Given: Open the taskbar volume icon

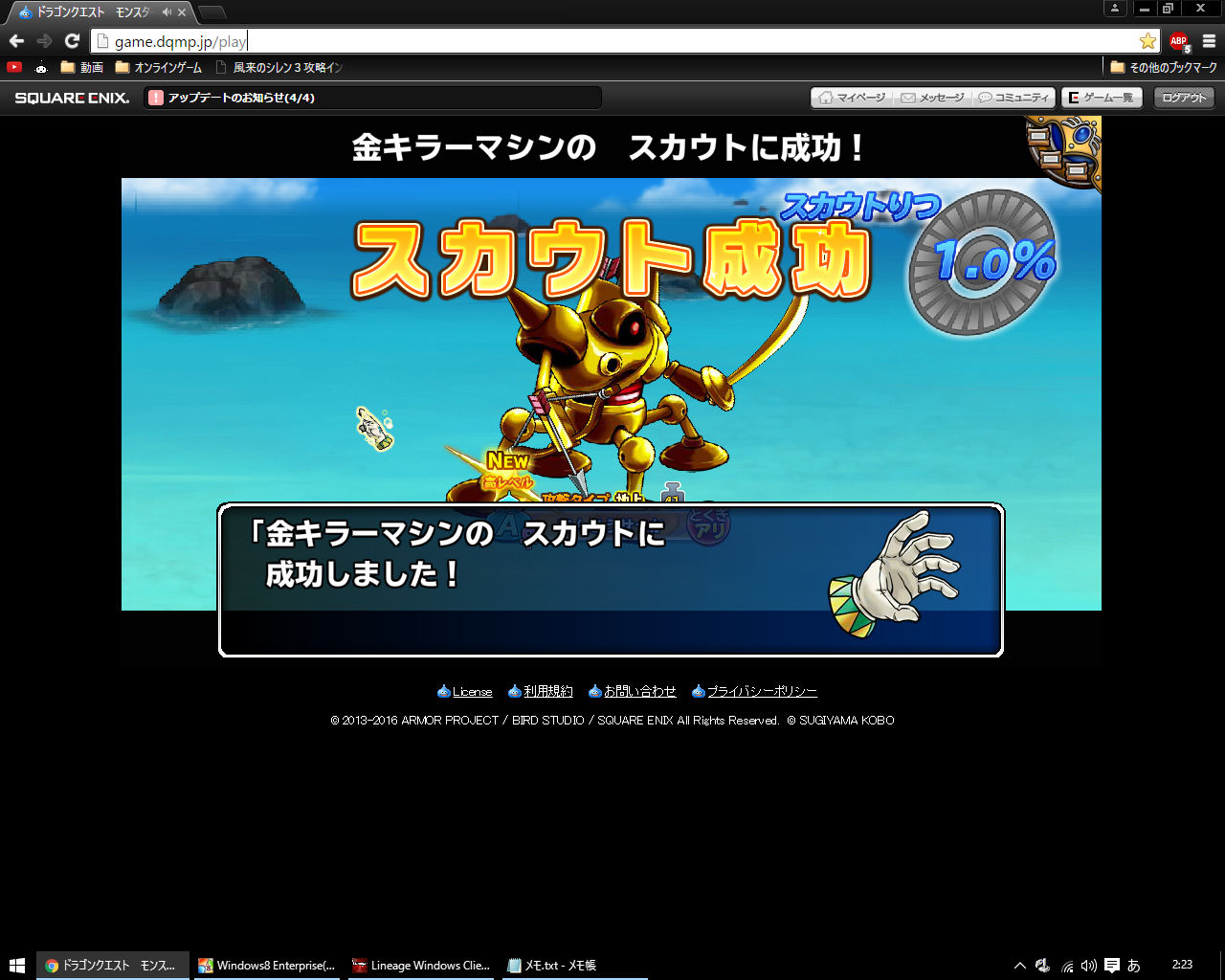Looking at the screenshot, I should (x=1088, y=966).
